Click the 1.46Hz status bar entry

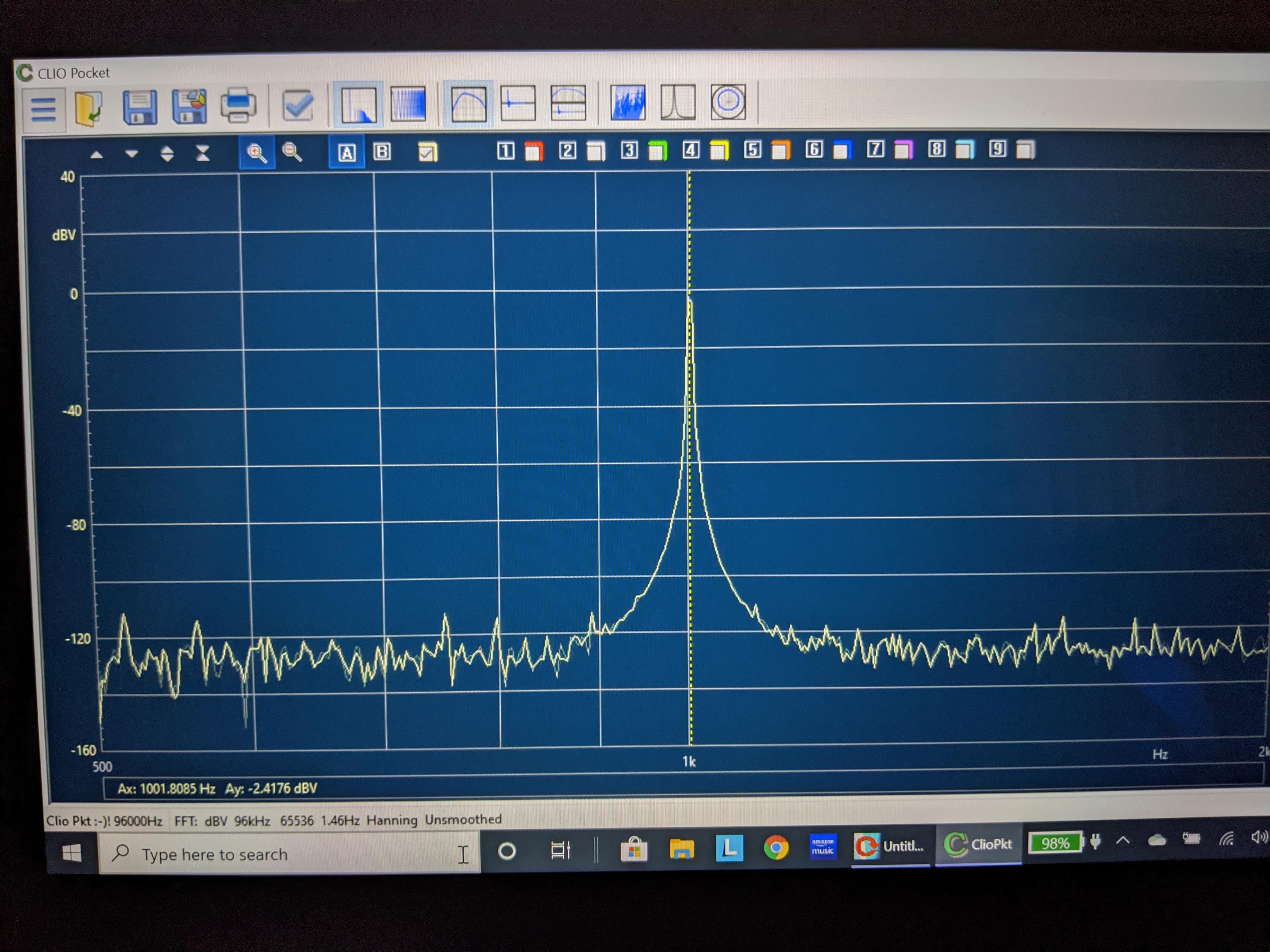click(x=340, y=820)
